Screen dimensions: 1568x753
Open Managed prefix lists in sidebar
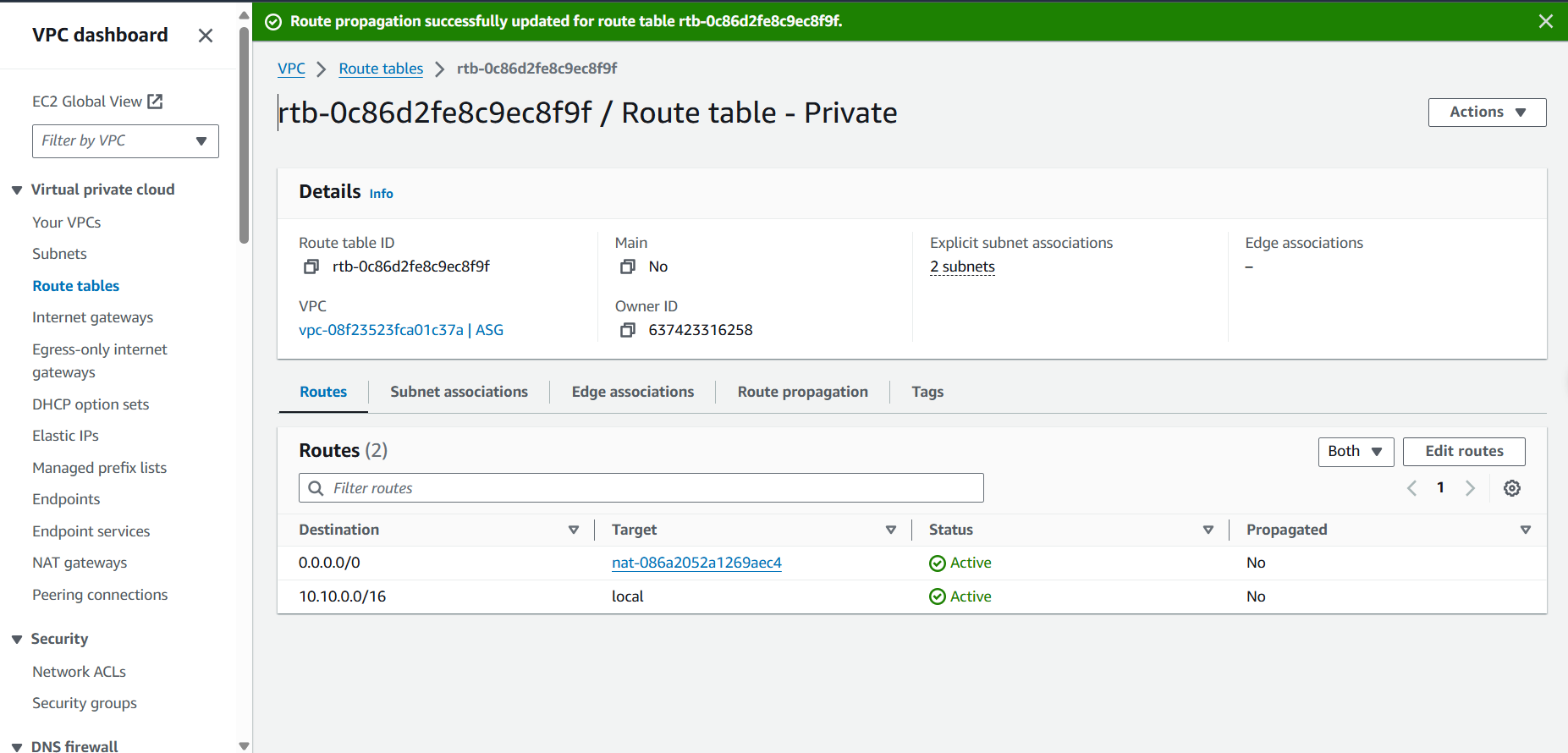pos(100,468)
